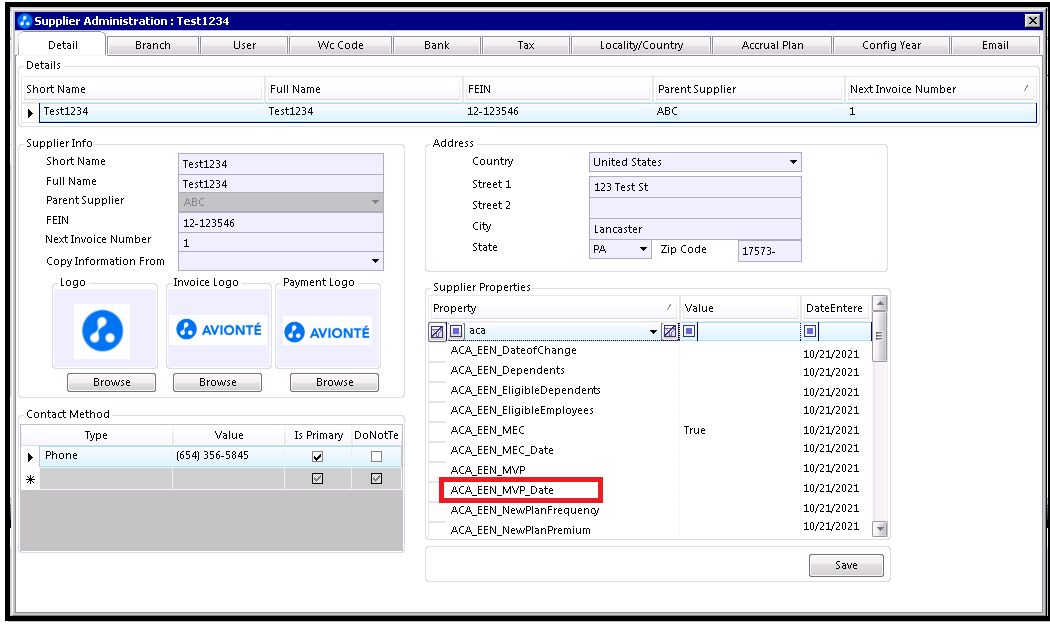The image size is (1050, 625).
Task: Toggle DoNotTe checkbox in the new contact row
Action: click(x=376, y=479)
